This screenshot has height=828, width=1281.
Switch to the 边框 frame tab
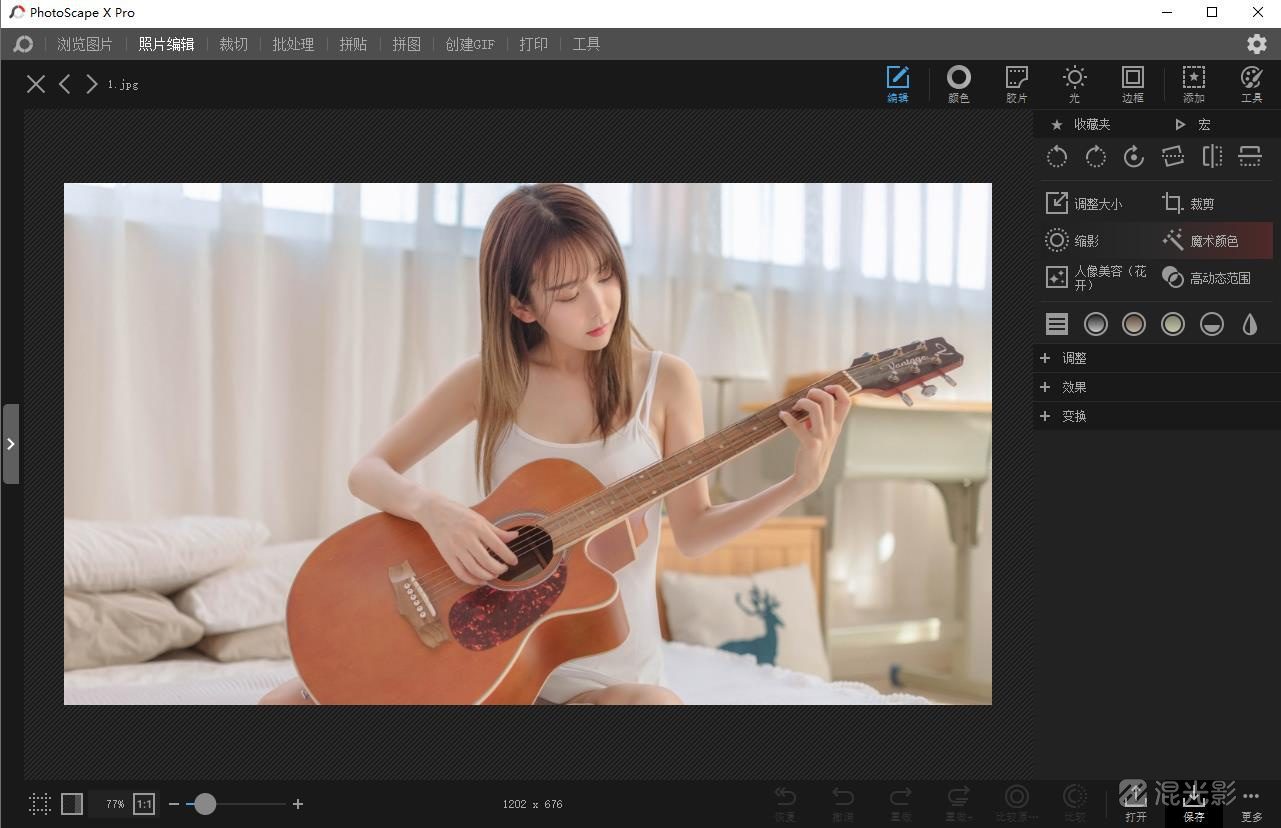click(1133, 84)
